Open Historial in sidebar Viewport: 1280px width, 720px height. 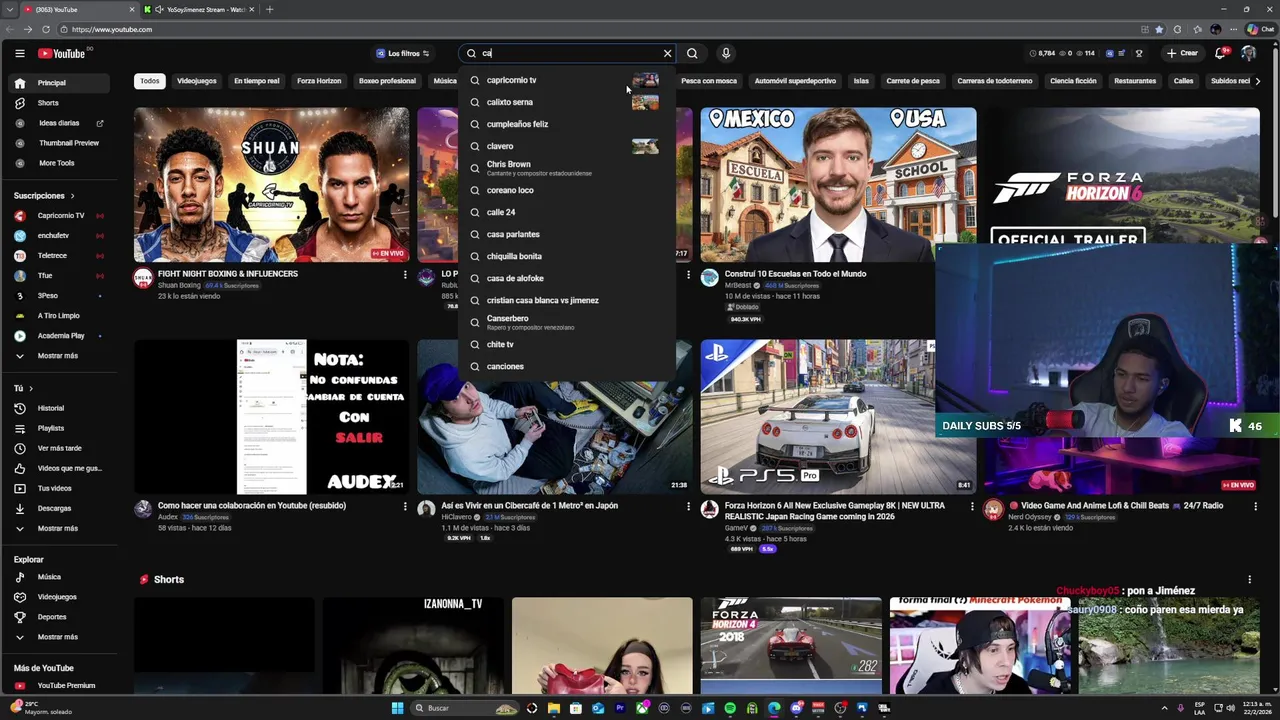[58, 408]
